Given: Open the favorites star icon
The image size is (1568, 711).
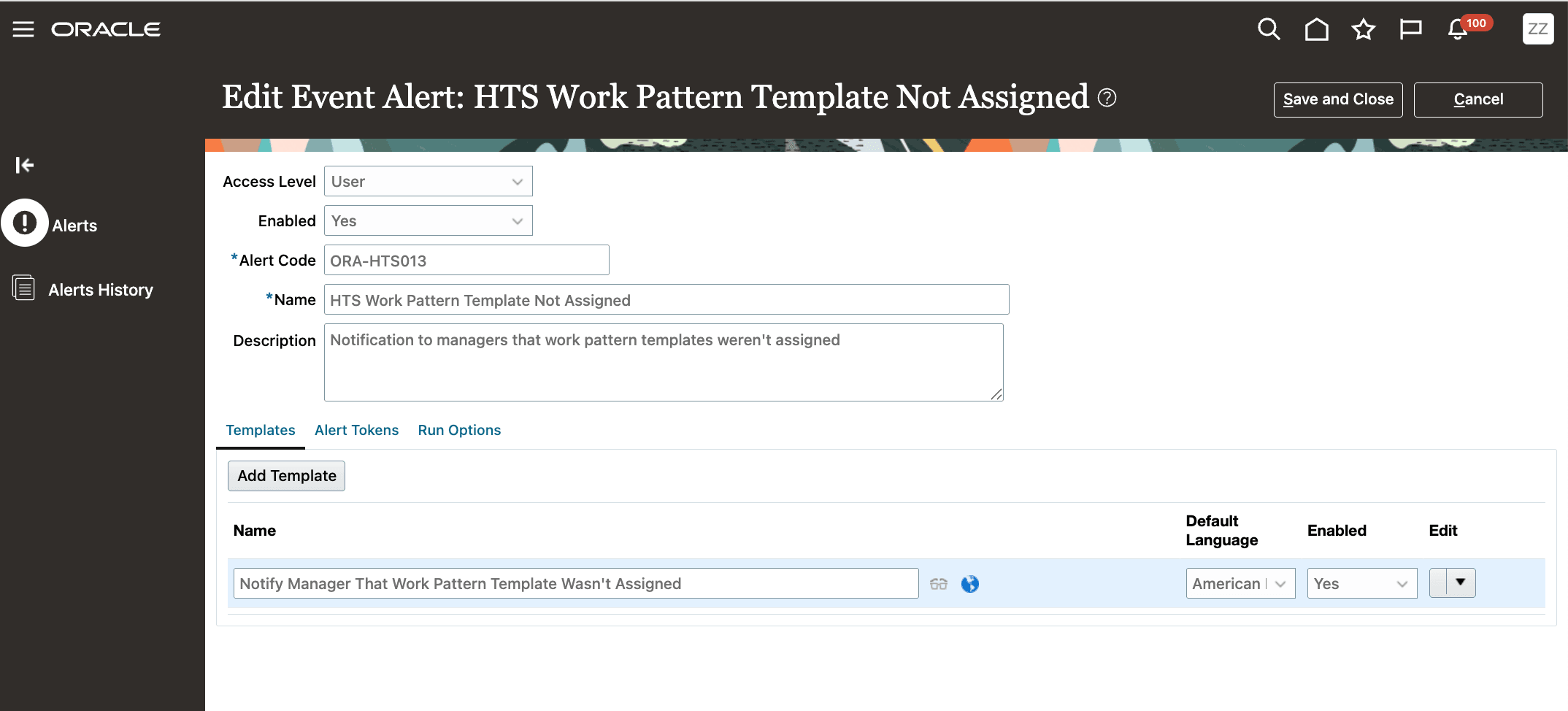Looking at the screenshot, I should [1363, 29].
